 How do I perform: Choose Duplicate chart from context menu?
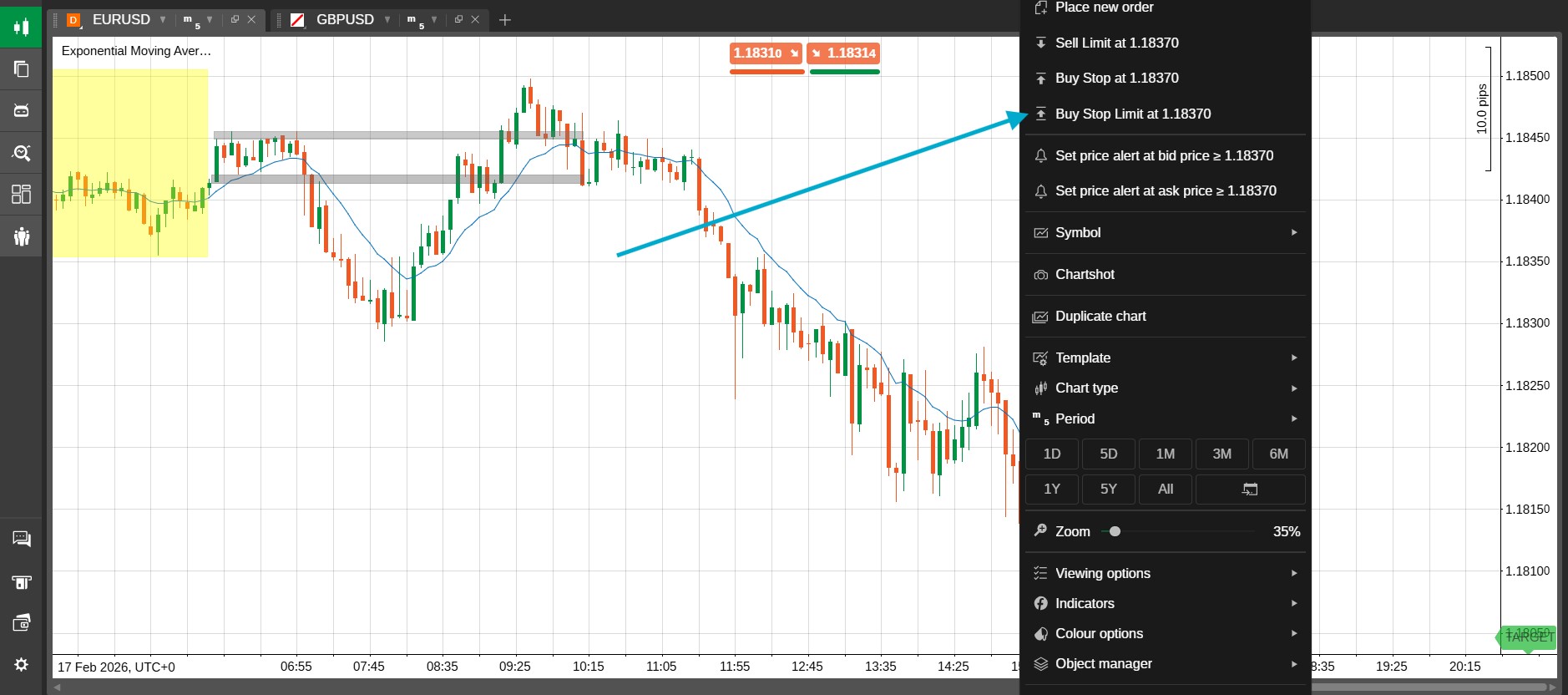point(1100,317)
